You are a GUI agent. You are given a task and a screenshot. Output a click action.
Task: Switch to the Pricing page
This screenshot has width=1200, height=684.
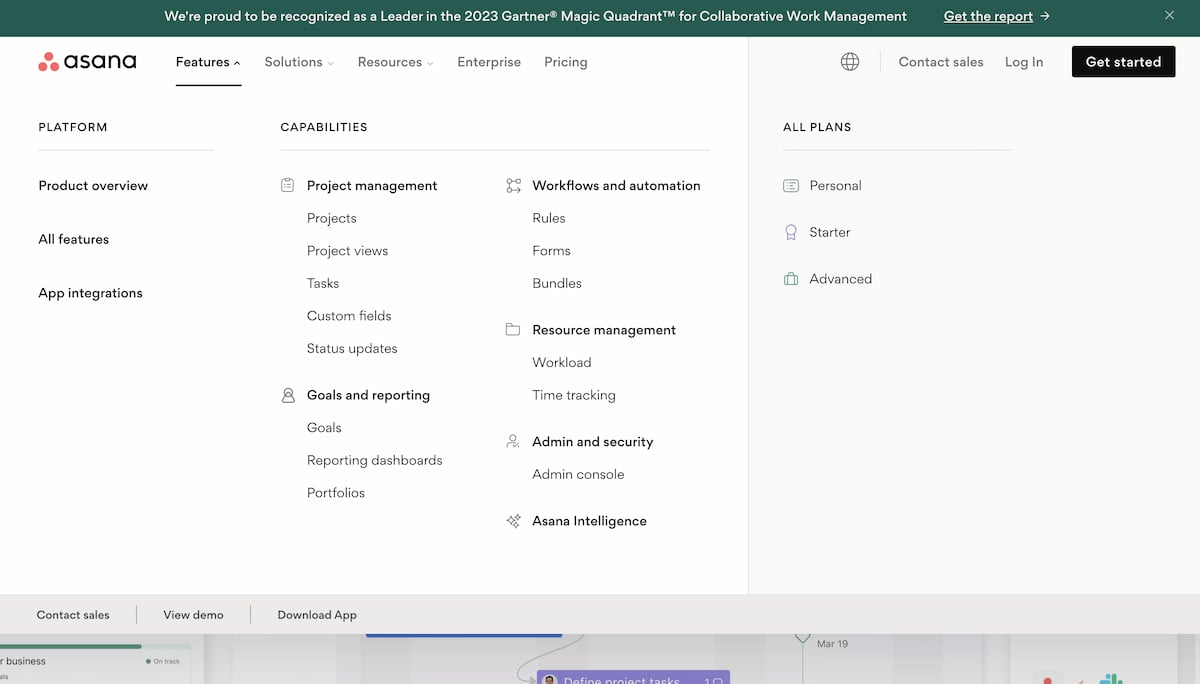point(565,61)
